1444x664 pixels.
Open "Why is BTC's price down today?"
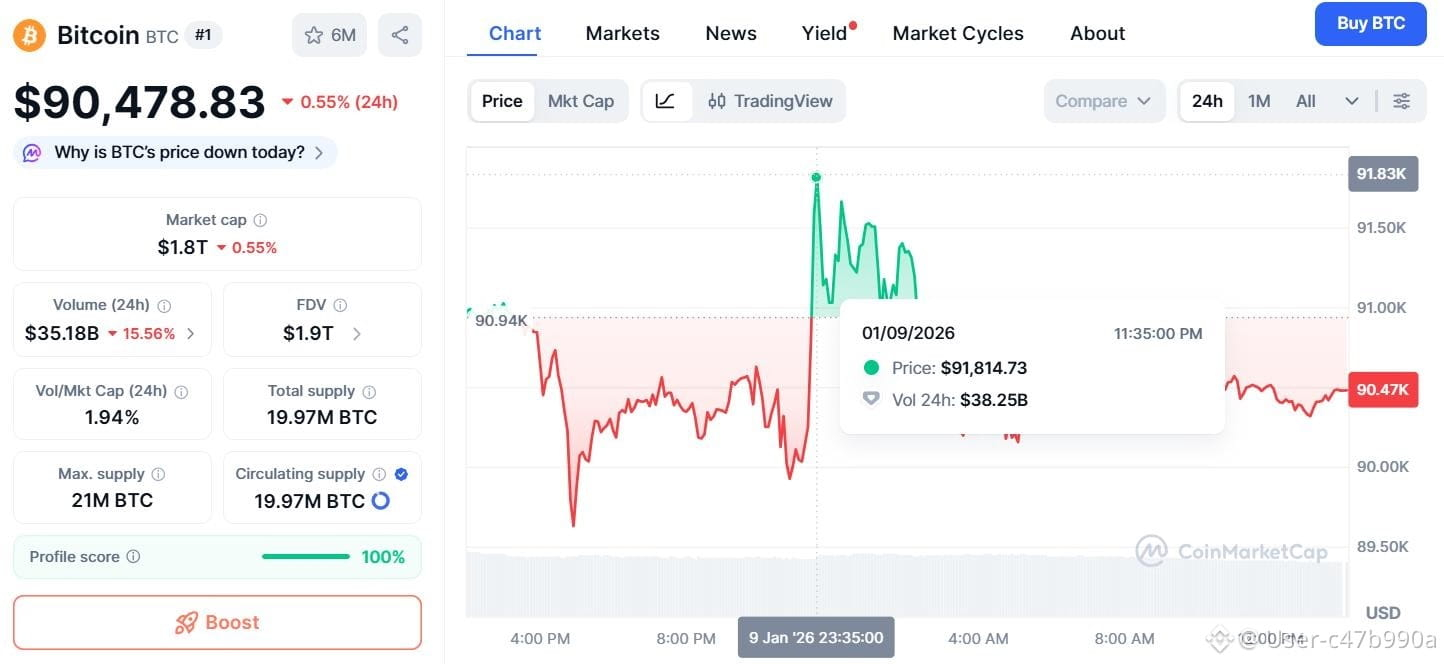(x=175, y=153)
